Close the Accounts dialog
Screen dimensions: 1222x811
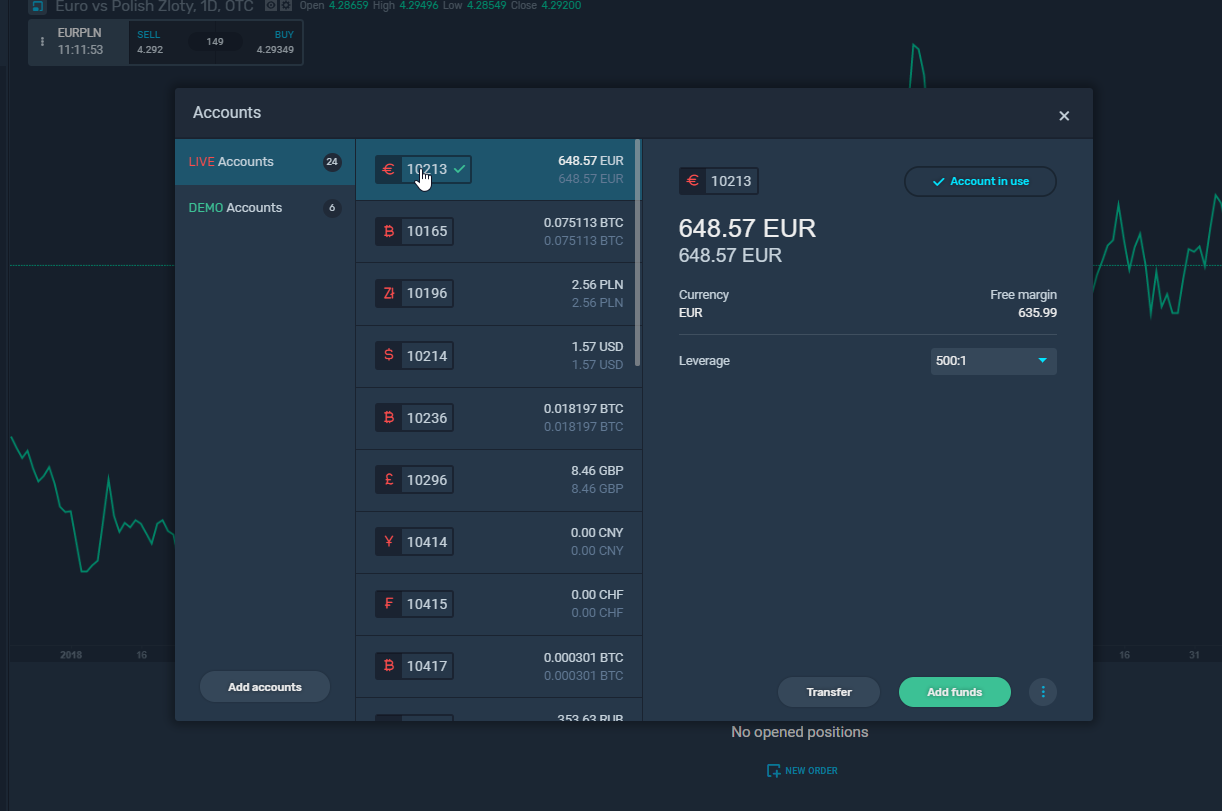[x=1064, y=116]
